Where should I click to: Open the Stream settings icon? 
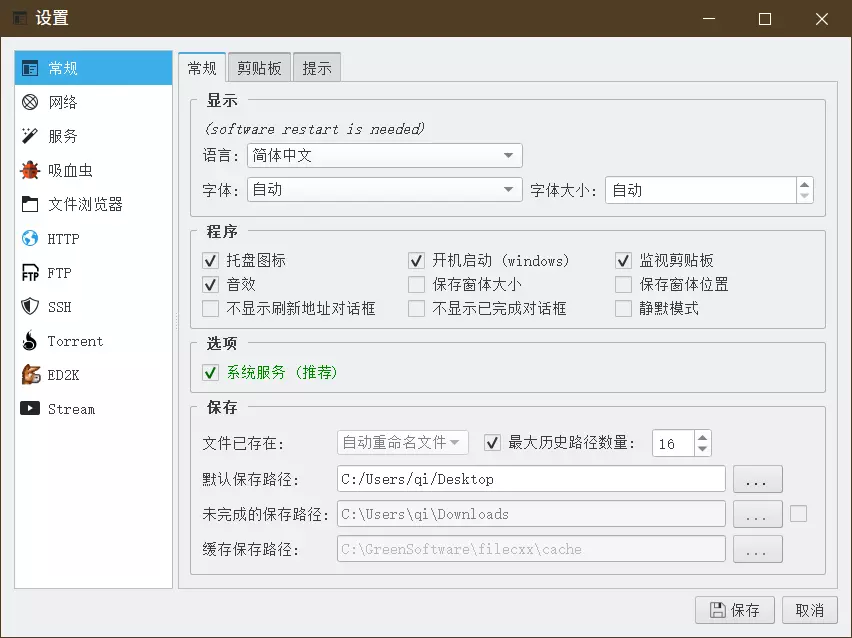click(x=30, y=409)
